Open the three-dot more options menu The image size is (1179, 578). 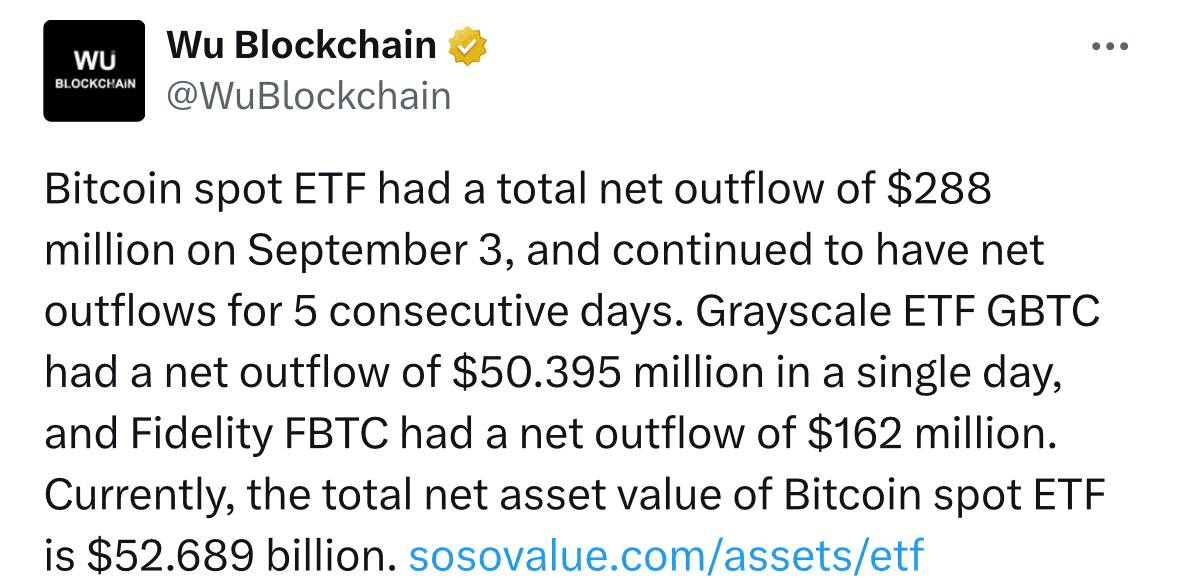pos(1110,47)
